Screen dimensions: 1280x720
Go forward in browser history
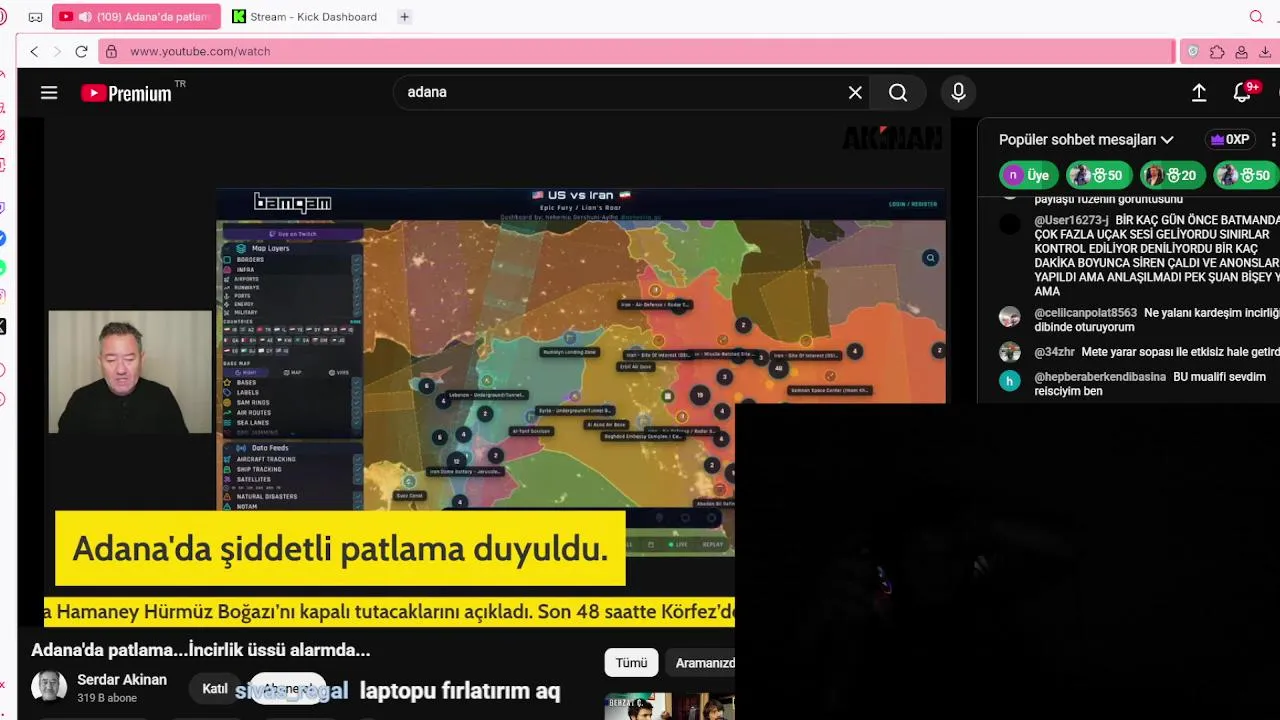[57, 51]
